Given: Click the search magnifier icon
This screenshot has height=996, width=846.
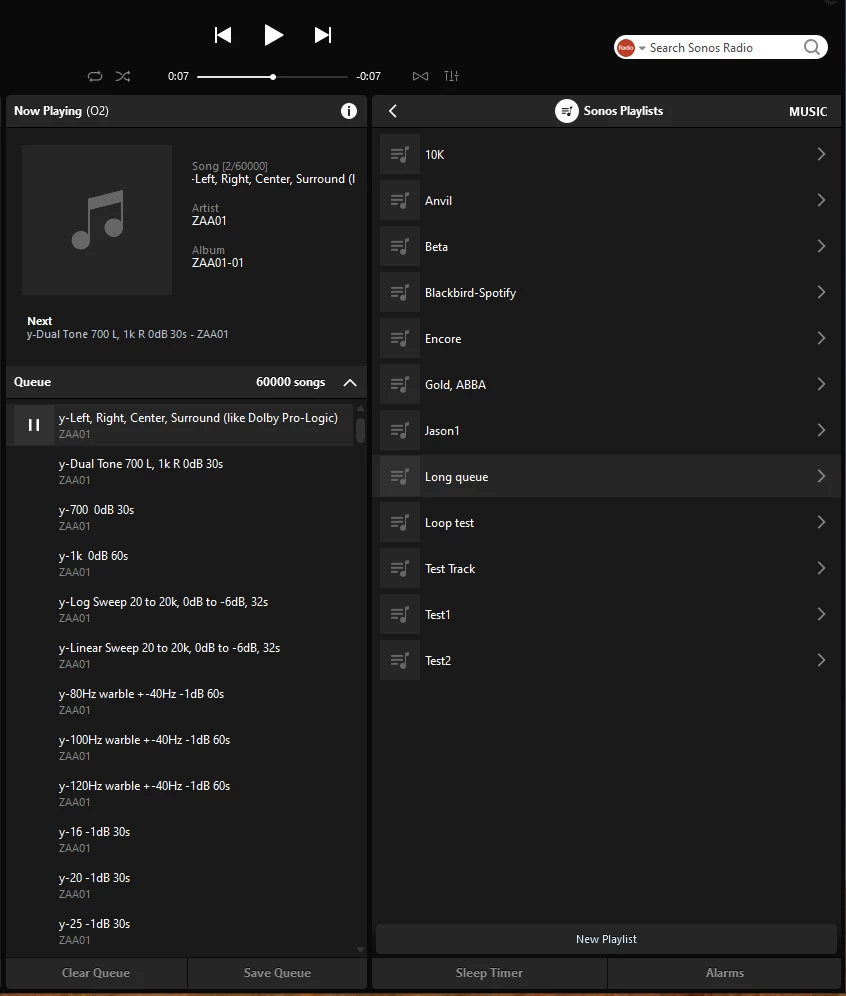Looking at the screenshot, I should [x=812, y=47].
